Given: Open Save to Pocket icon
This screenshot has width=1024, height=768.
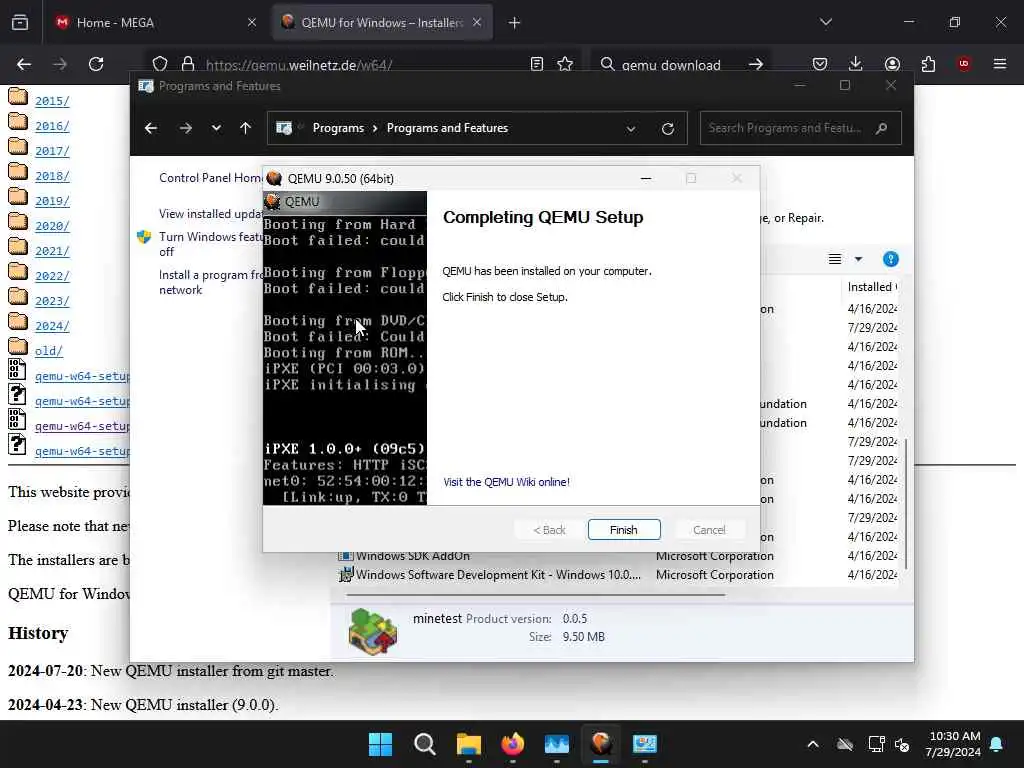Looking at the screenshot, I should [x=820, y=64].
